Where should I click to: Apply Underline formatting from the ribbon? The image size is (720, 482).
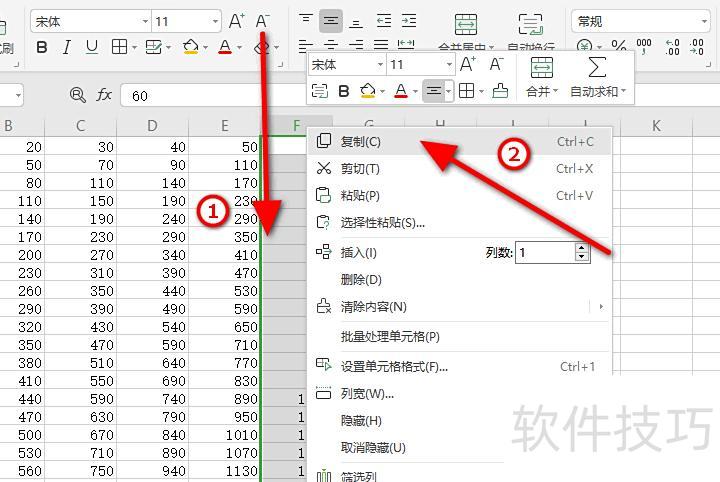click(92, 47)
